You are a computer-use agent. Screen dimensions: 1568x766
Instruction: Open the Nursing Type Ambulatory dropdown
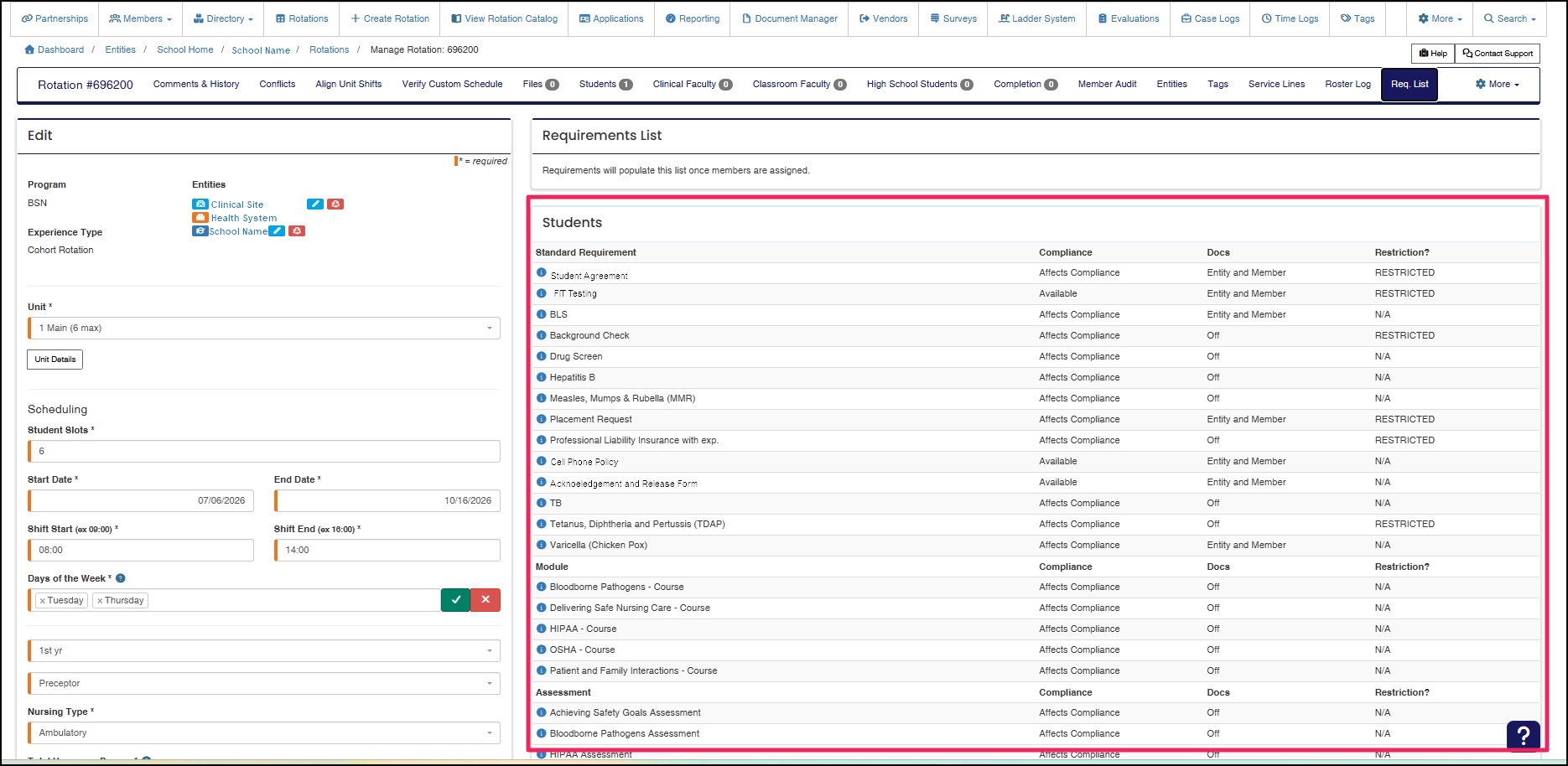tap(264, 732)
